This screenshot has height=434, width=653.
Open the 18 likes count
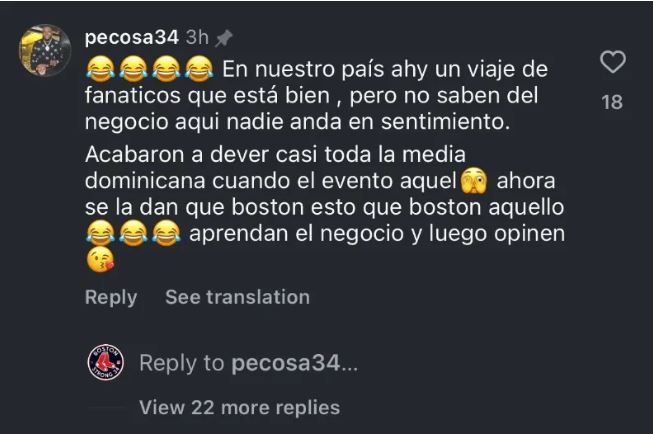[x=612, y=102]
